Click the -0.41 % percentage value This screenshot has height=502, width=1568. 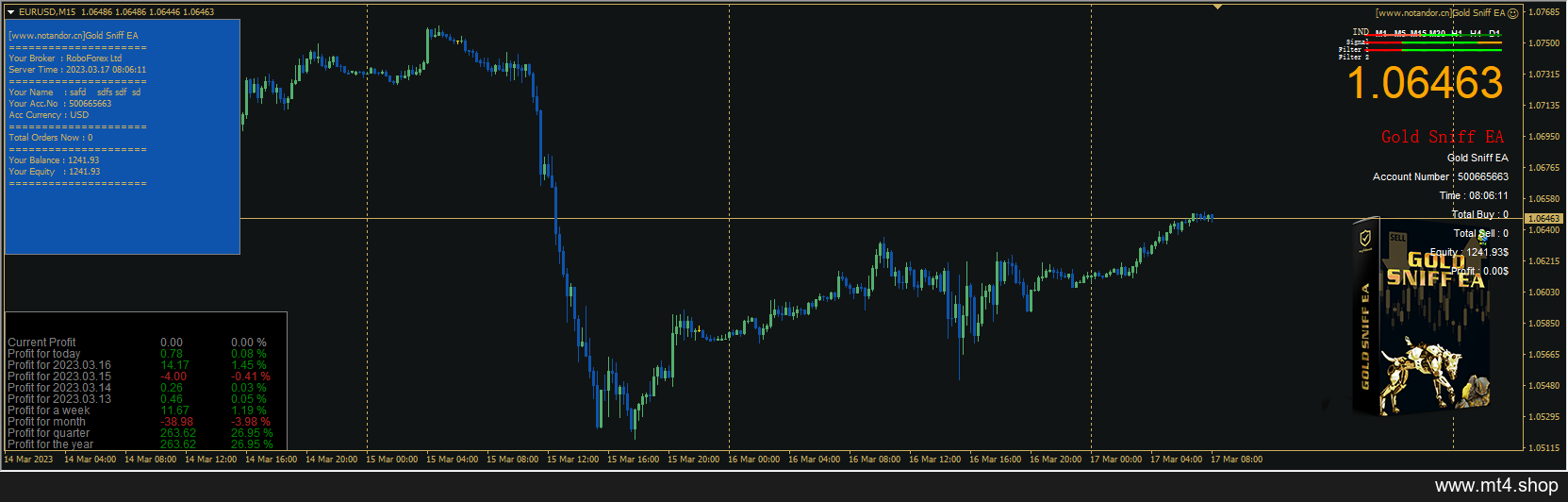pos(251,376)
